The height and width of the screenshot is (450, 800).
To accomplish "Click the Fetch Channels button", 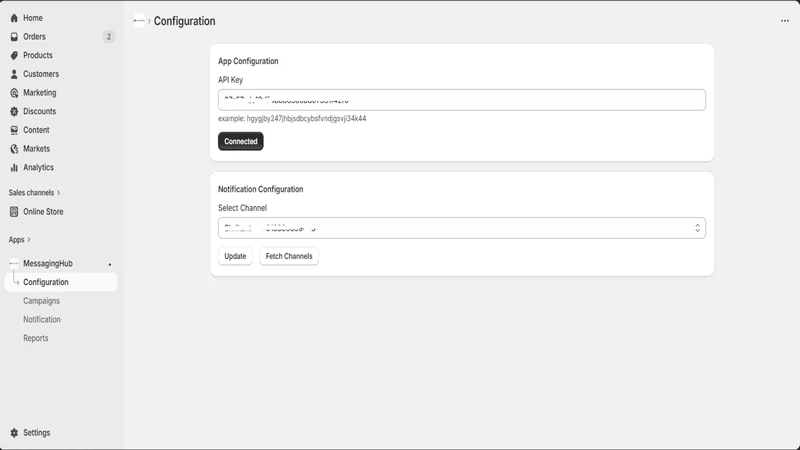I will 289,256.
